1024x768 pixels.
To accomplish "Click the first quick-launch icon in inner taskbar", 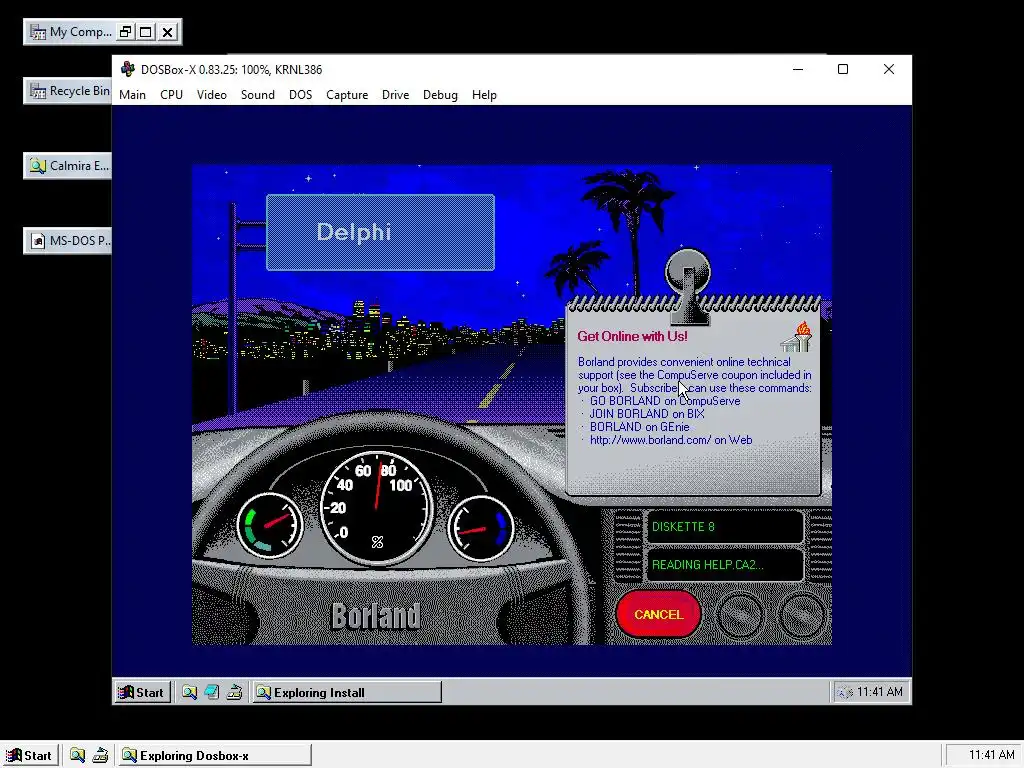I will click(x=189, y=692).
